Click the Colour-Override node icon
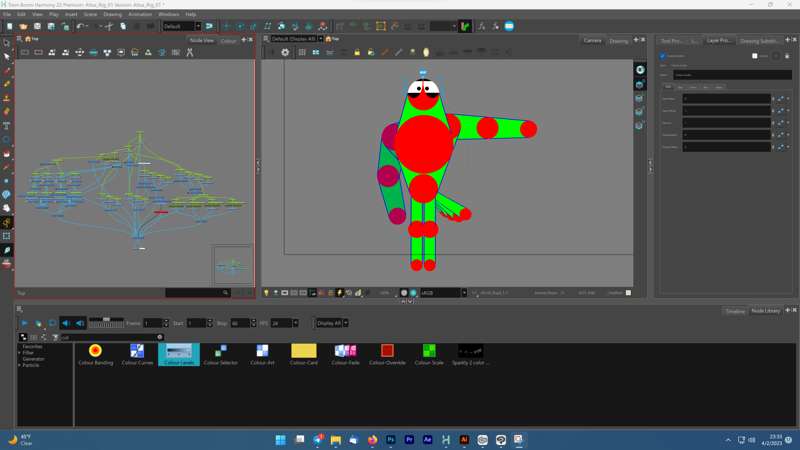The height and width of the screenshot is (450, 800). point(387,351)
